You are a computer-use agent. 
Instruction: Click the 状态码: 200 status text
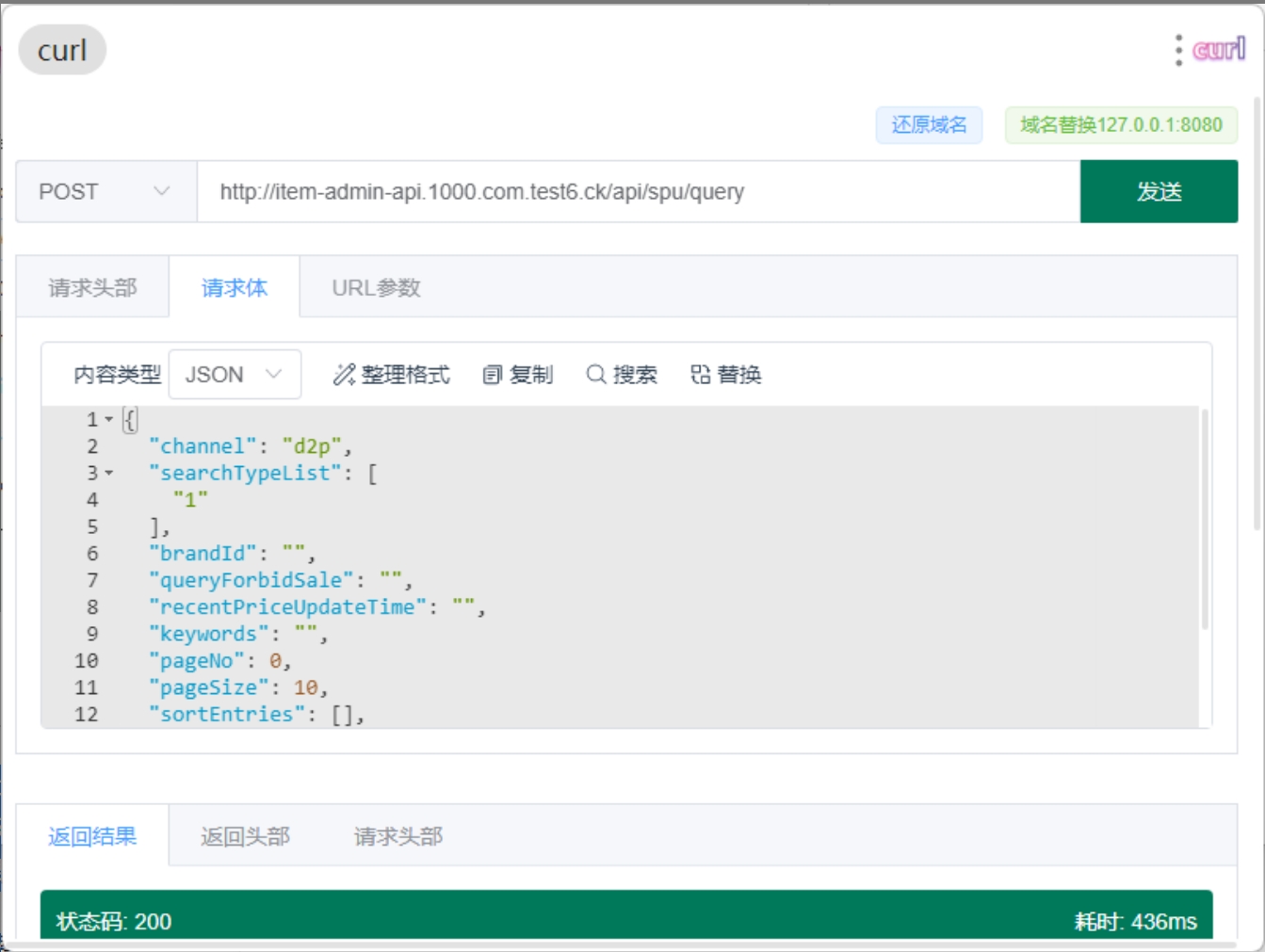tap(114, 921)
